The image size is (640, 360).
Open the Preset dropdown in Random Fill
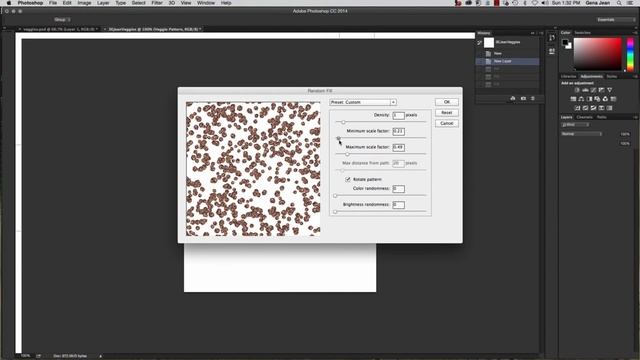click(x=363, y=102)
